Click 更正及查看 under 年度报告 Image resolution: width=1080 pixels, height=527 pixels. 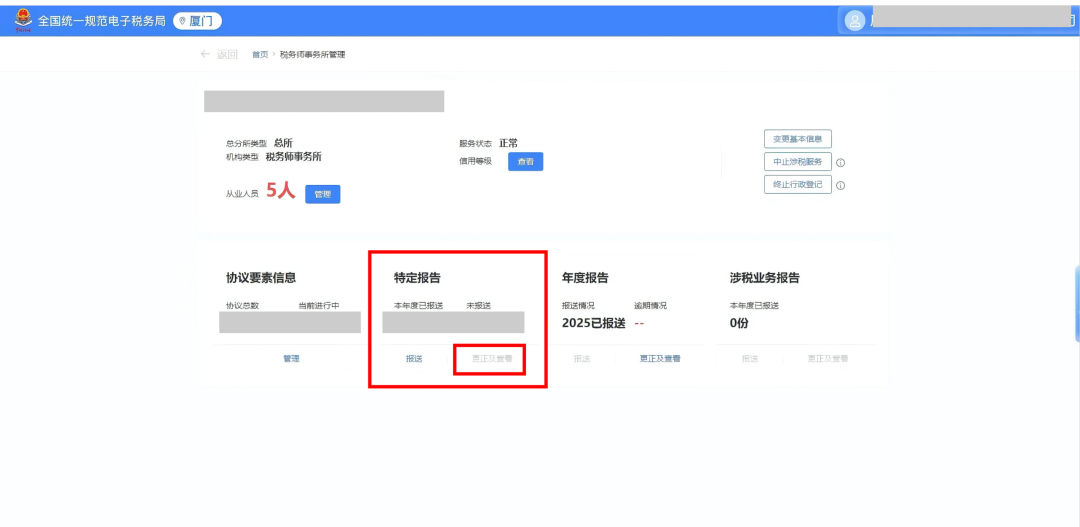tap(660, 359)
